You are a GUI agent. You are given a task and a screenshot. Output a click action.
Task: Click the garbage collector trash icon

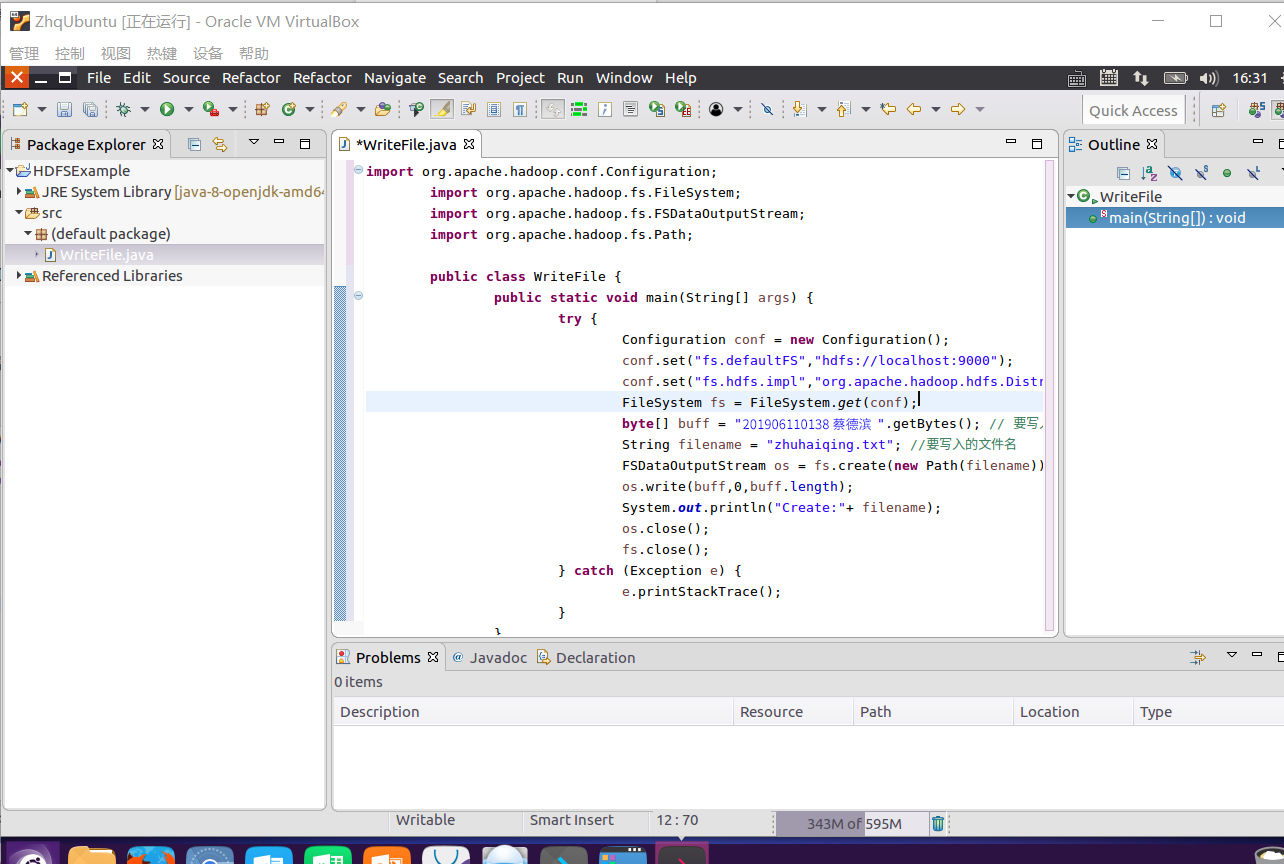click(x=938, y=823)
